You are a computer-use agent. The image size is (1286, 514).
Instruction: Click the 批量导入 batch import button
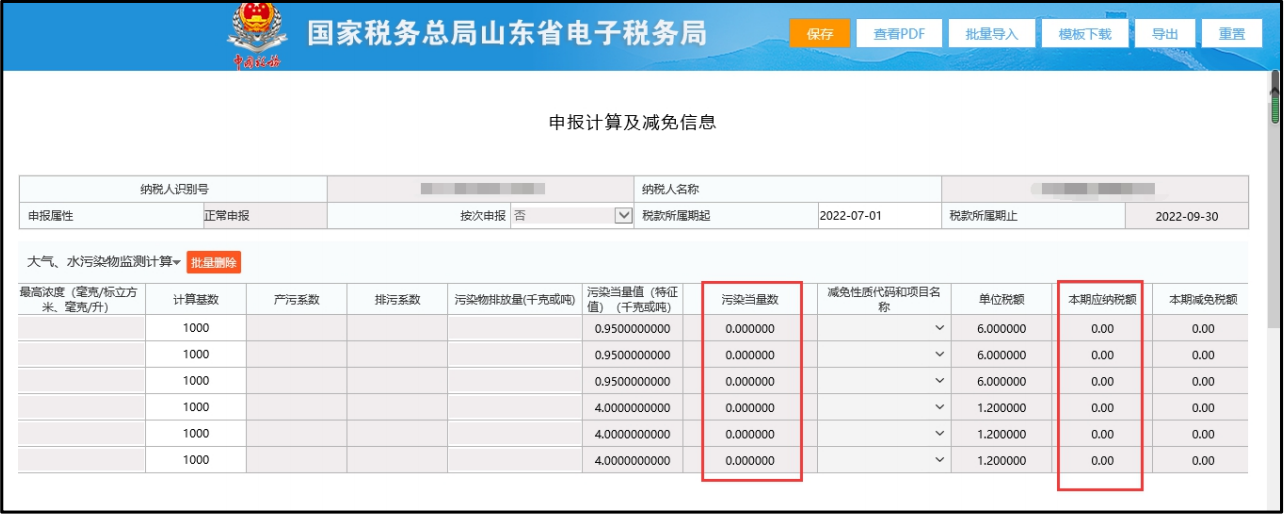(x=991, y=33)
